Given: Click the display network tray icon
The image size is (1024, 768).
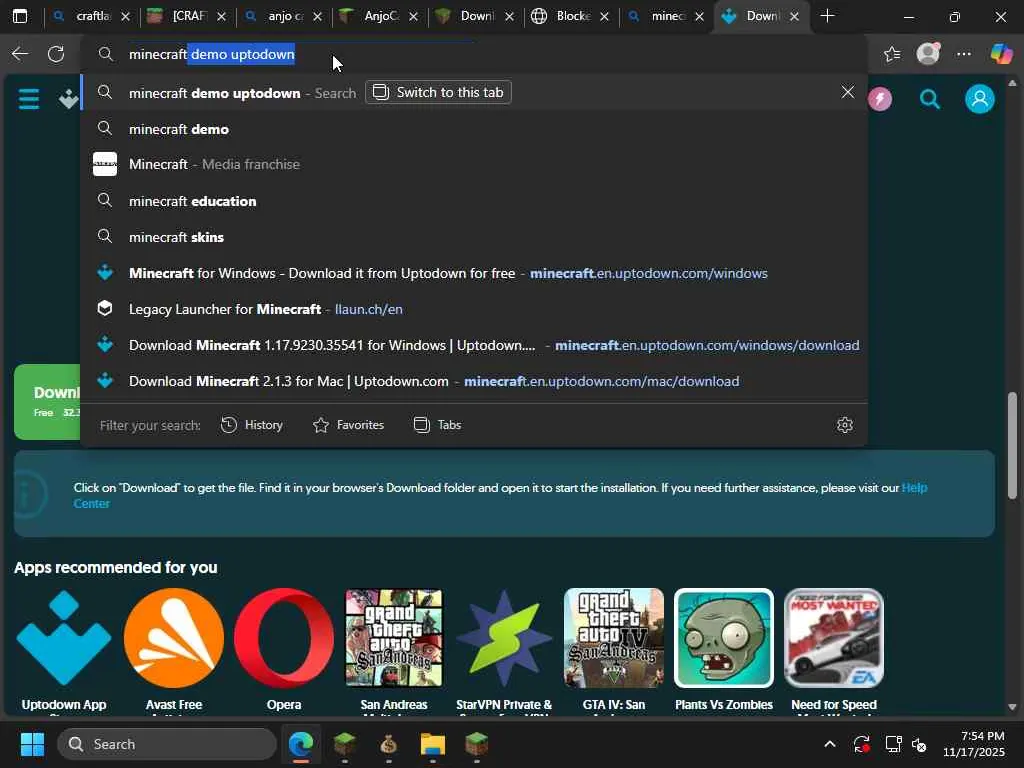Looking at the screenshot, I should point(893,744).
